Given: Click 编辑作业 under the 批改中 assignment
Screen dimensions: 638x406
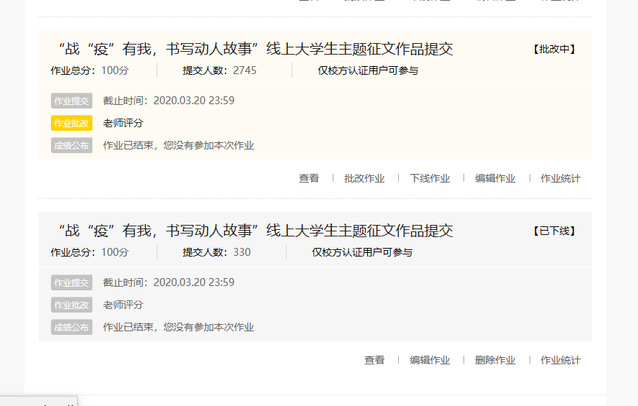Looking at the screenshot, I should point(495,178).
